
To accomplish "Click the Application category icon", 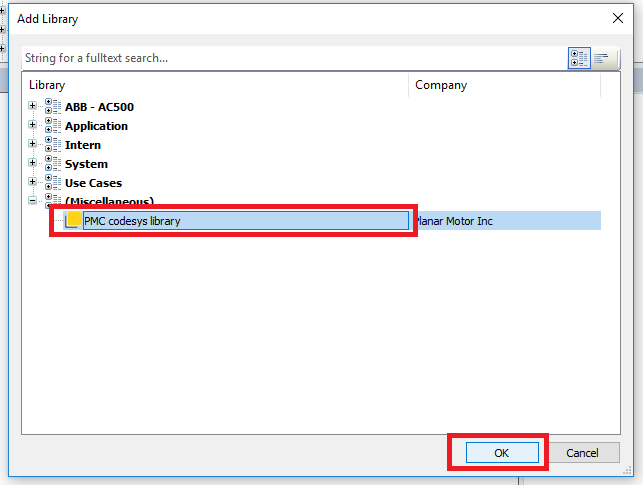I will (x=53, y=126).
